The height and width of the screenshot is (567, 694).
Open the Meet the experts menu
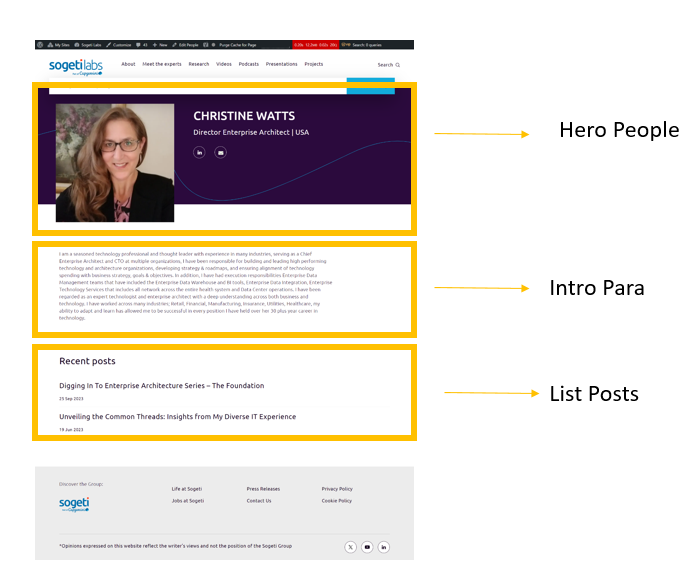162,64
